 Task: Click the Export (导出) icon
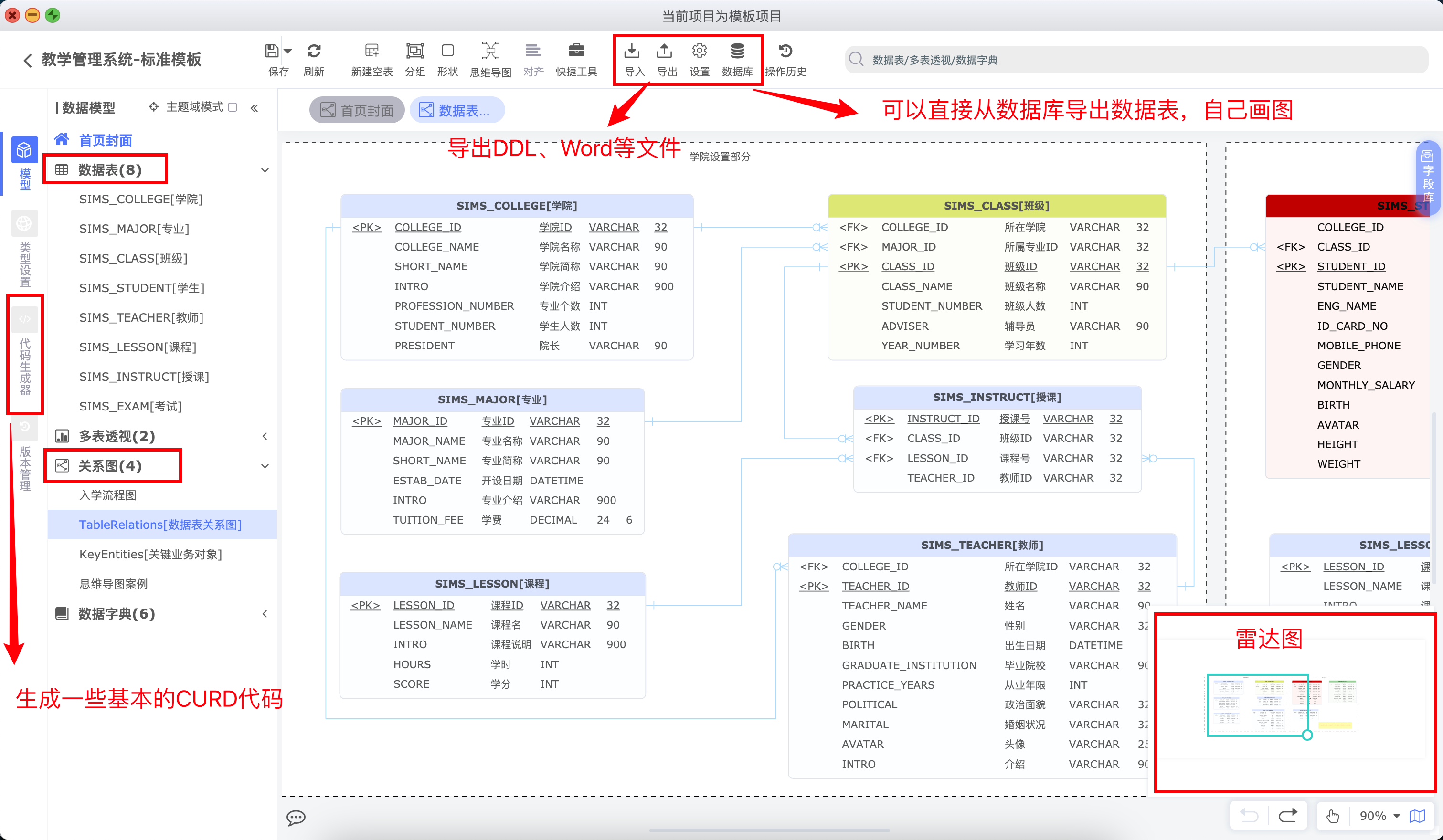coord(665,52)
